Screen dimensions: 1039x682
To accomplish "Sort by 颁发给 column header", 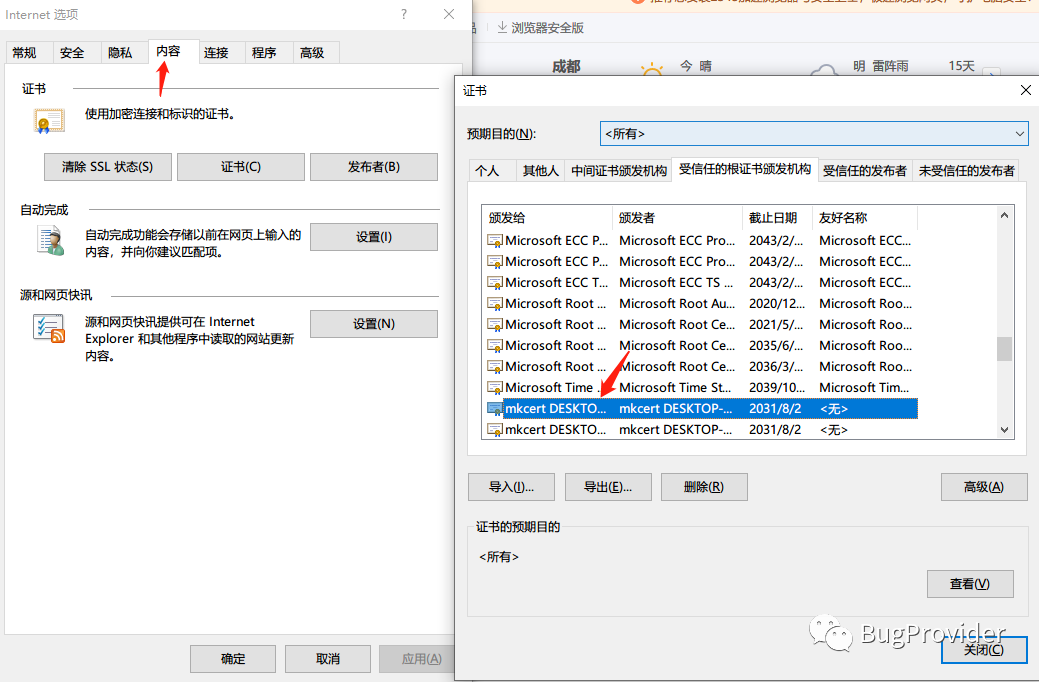I will [548, 217].
